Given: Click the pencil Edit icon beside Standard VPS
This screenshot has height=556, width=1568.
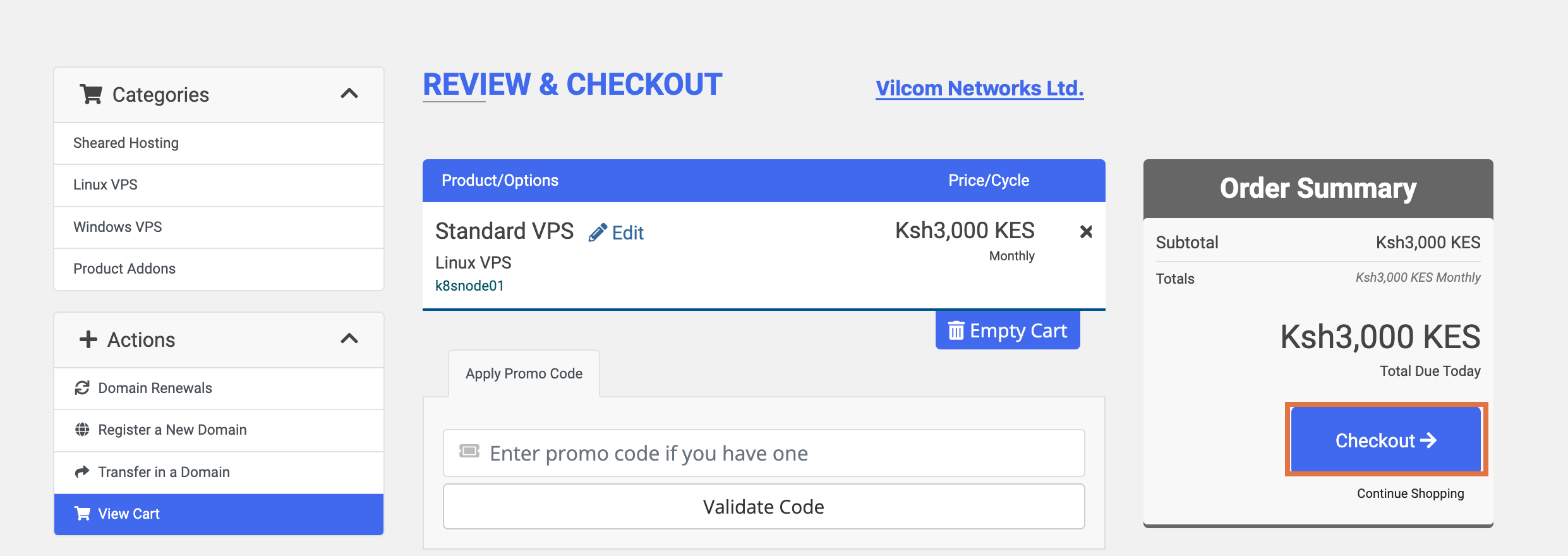Looking at the screenshot, I should pos(597,233).
